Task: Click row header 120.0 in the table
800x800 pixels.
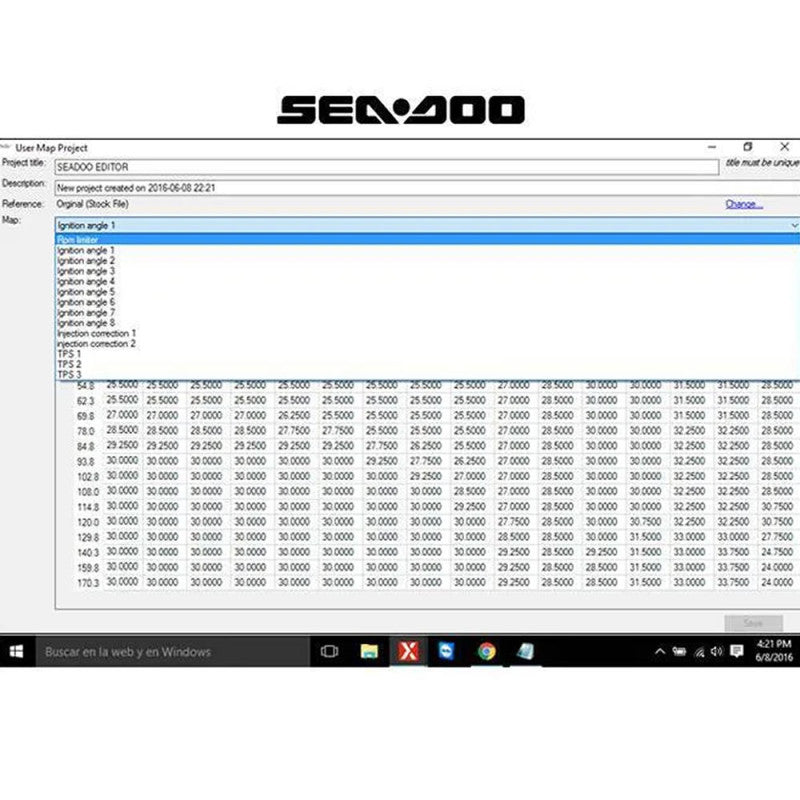Action: pyautogui.click(x=88, y=522)
